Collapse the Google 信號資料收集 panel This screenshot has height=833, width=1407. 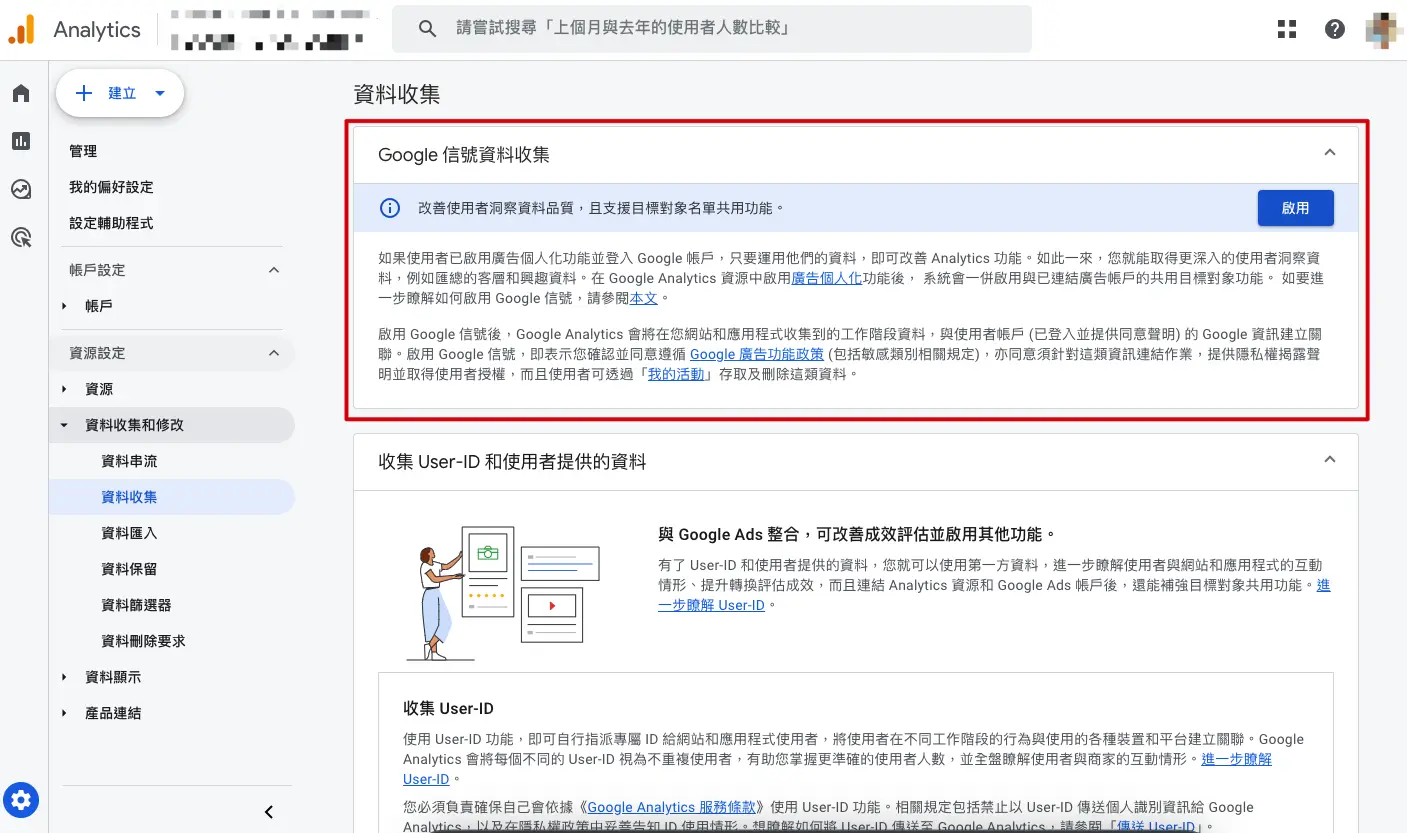(1329, 153)
